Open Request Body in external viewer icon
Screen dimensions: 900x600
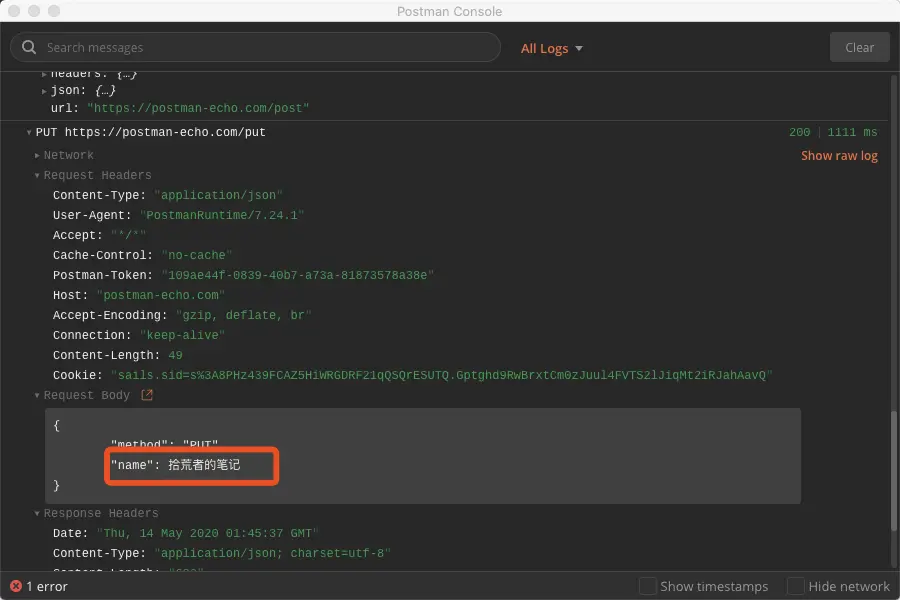tap(147, 395)
